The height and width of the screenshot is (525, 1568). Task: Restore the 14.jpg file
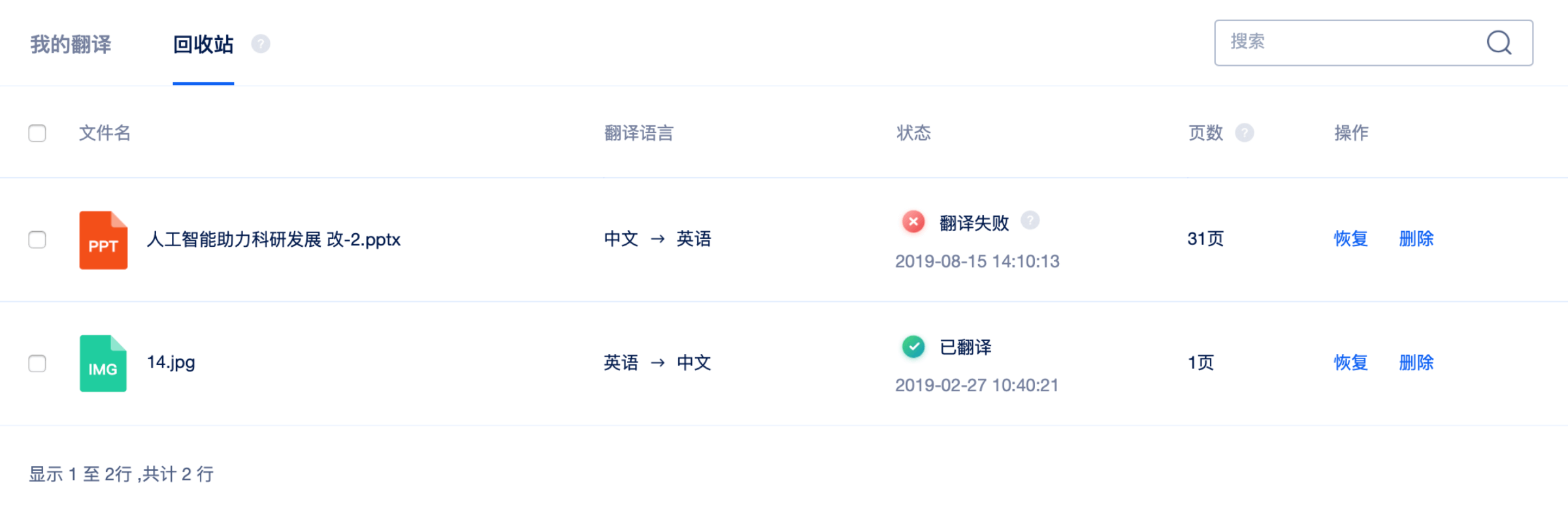tap(1350, 362)
